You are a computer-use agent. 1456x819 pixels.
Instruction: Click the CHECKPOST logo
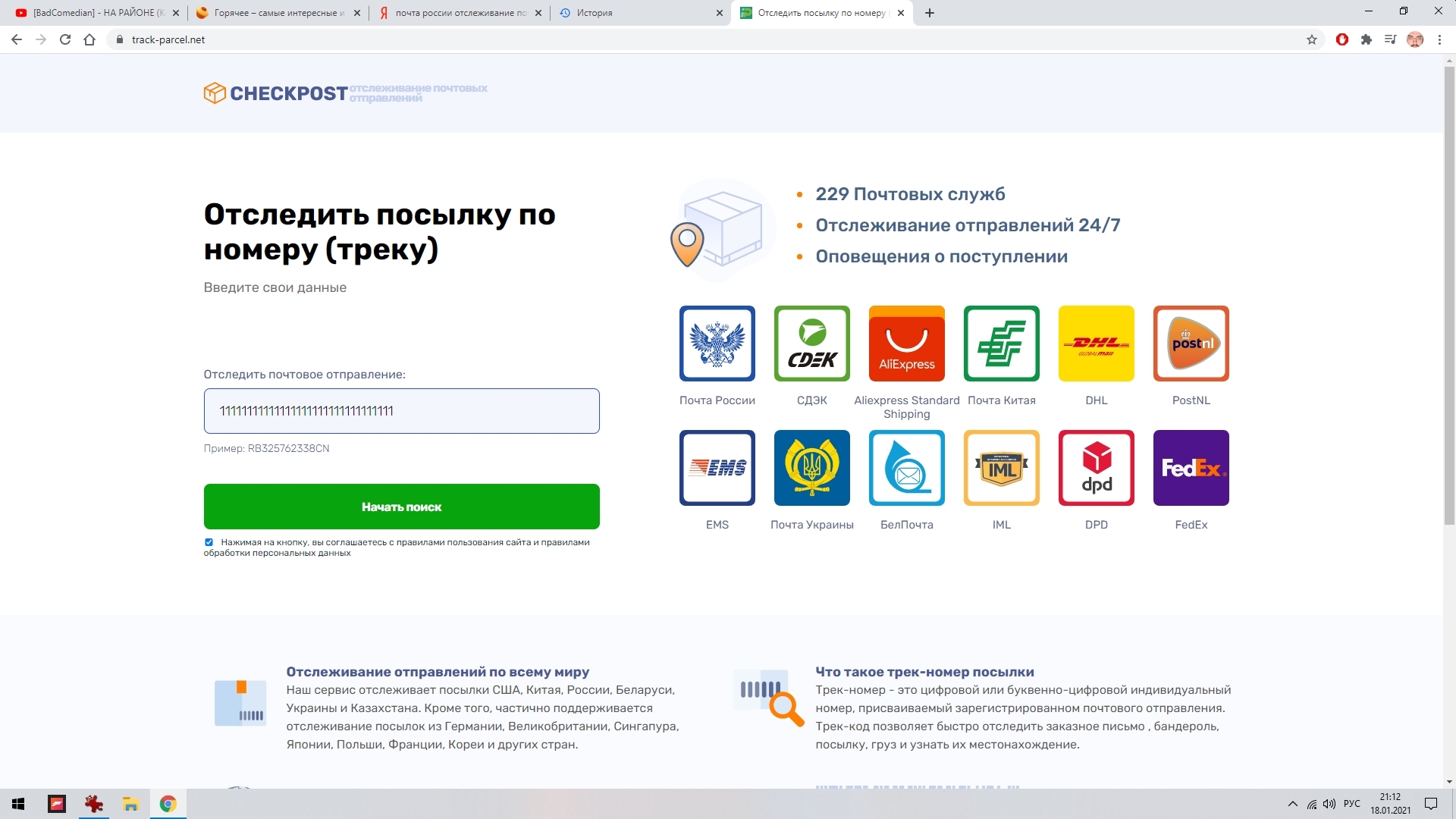click(x=275, y=93)
